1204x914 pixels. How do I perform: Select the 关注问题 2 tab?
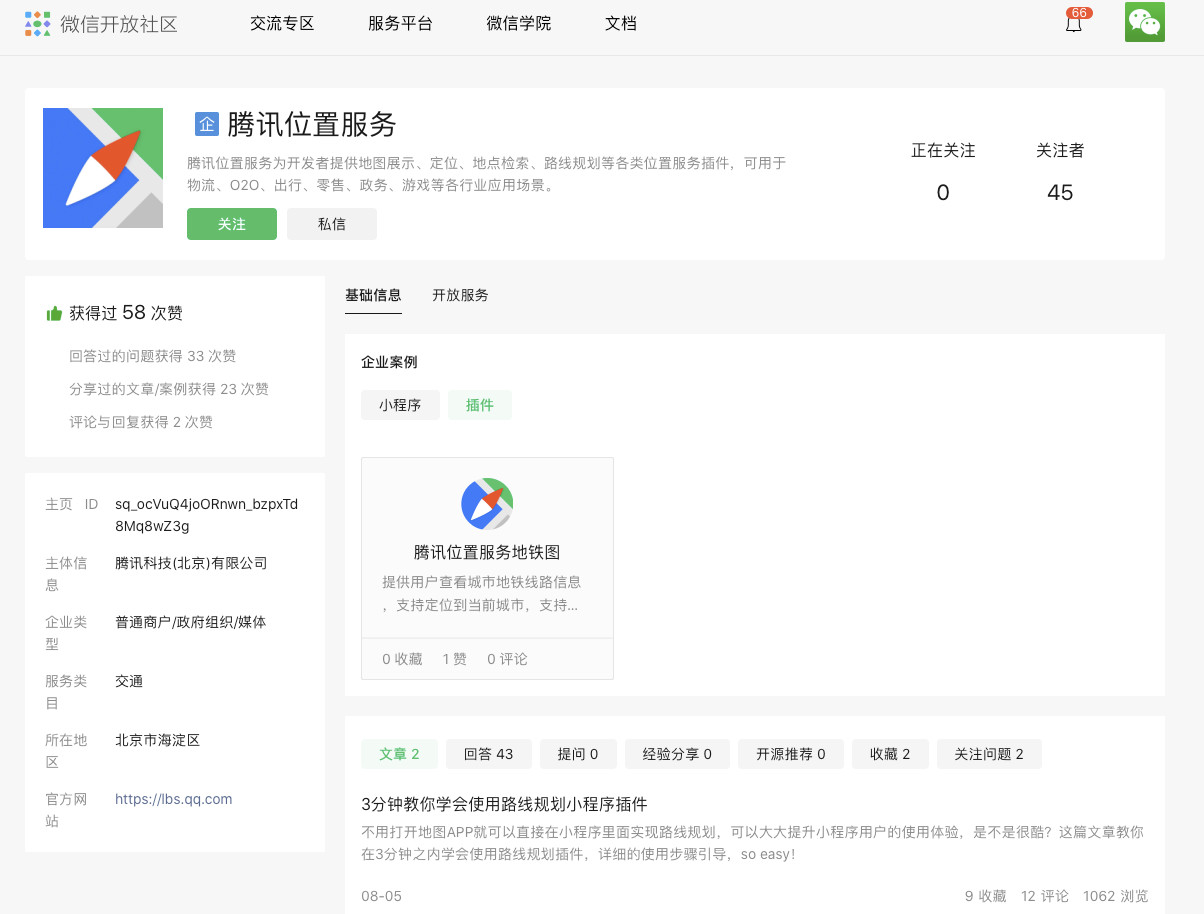[989, 754]
